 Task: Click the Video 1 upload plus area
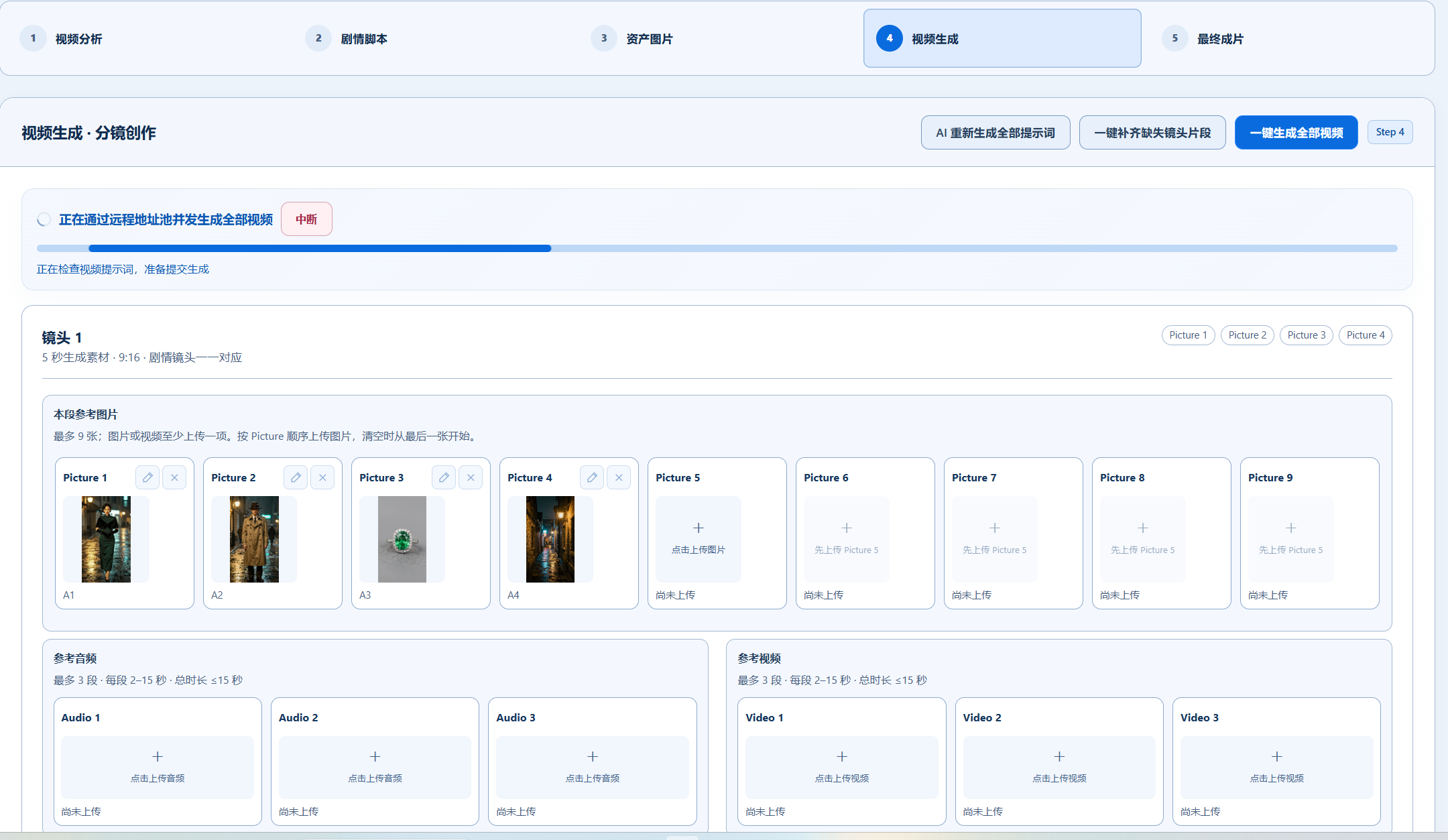(842, 767)
